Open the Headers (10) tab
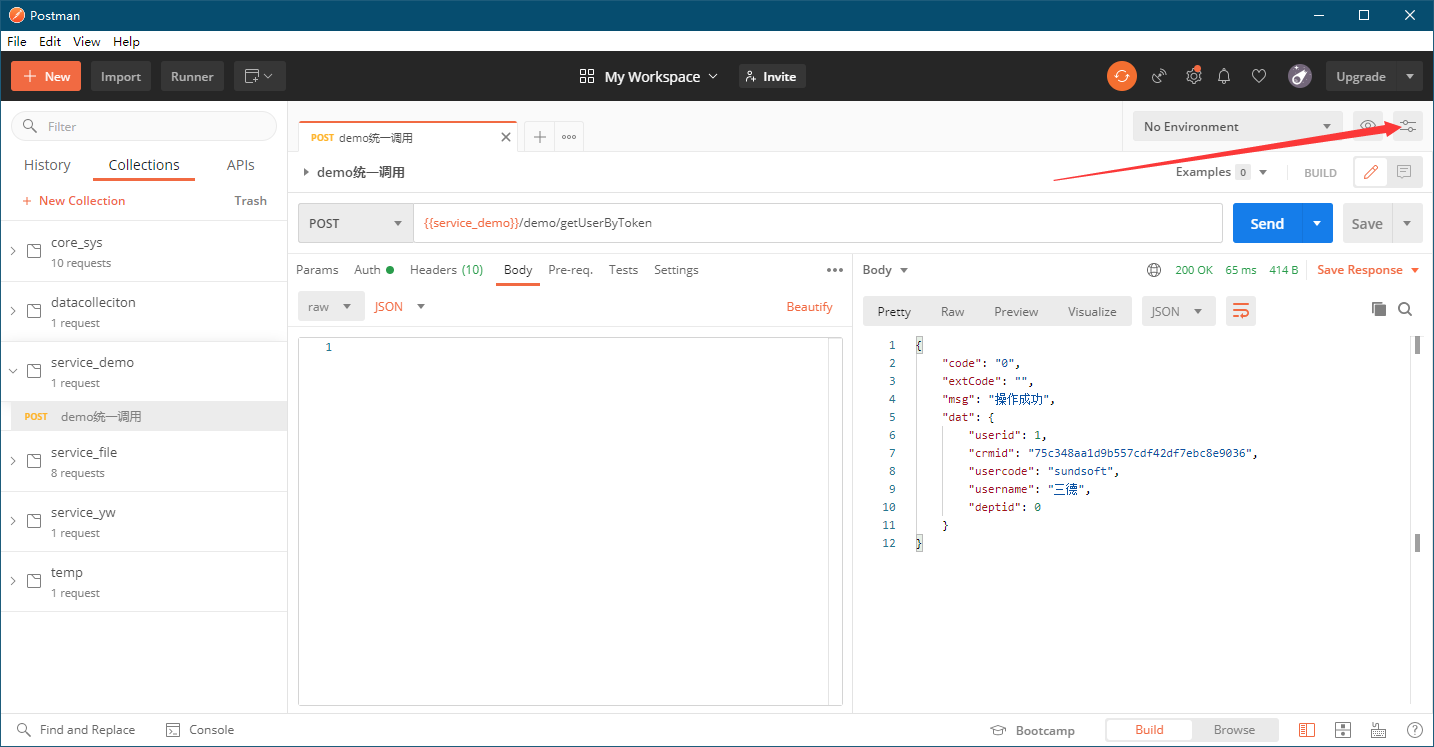The height and width of the screenshot is (747, 1434). [x=446, y=270]
